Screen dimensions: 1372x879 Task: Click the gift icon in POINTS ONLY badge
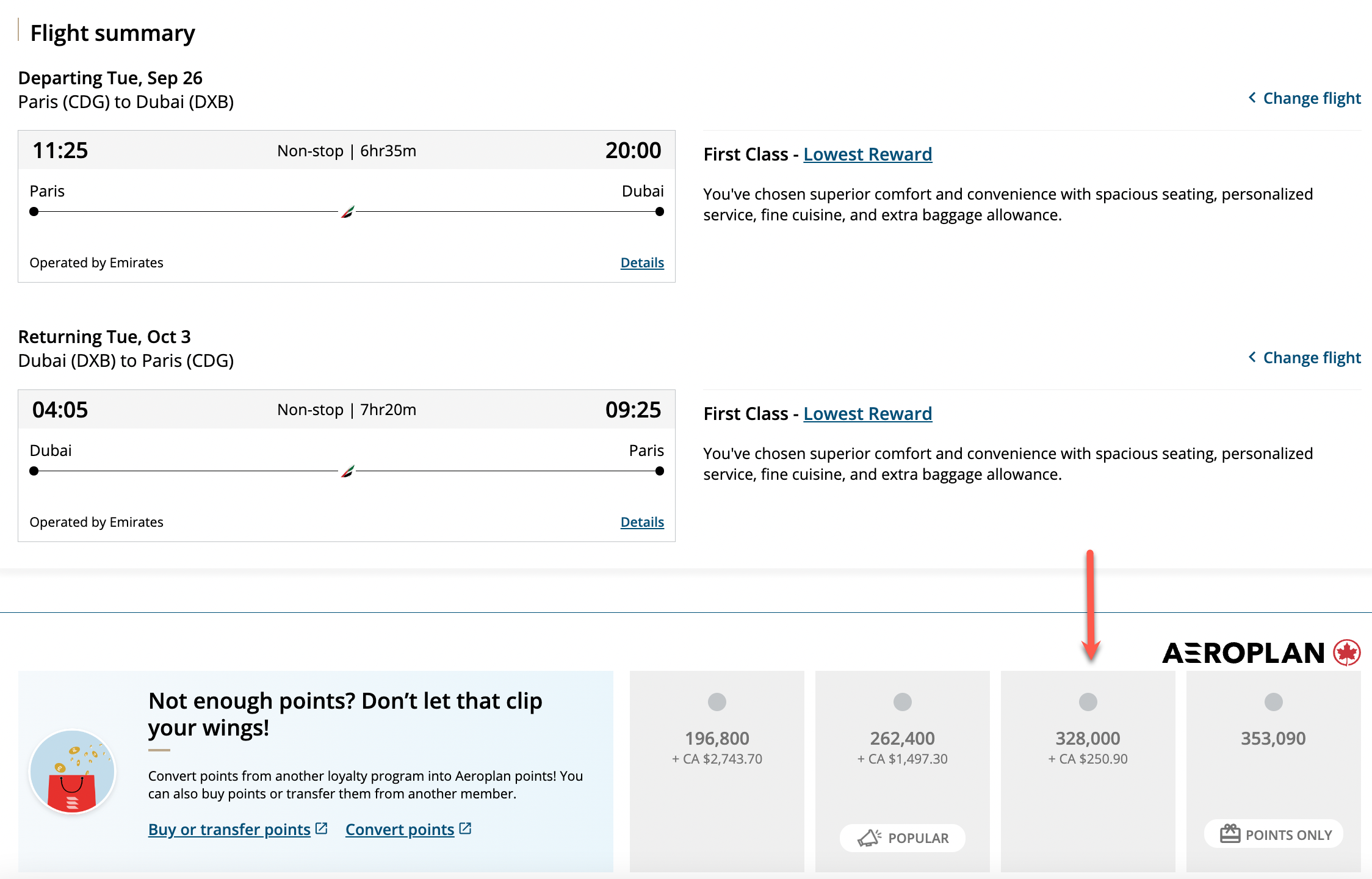[1230, 834]
